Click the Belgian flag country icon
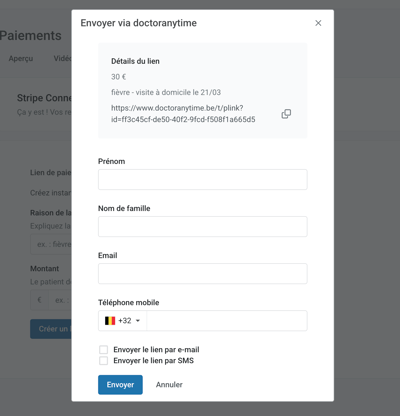The height and width of the screenshot is (416, 400). [x=110, y=321]
